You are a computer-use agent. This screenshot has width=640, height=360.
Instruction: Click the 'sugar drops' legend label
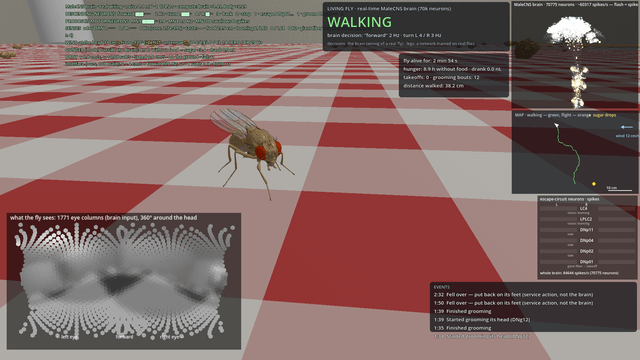tap(604, 116)
